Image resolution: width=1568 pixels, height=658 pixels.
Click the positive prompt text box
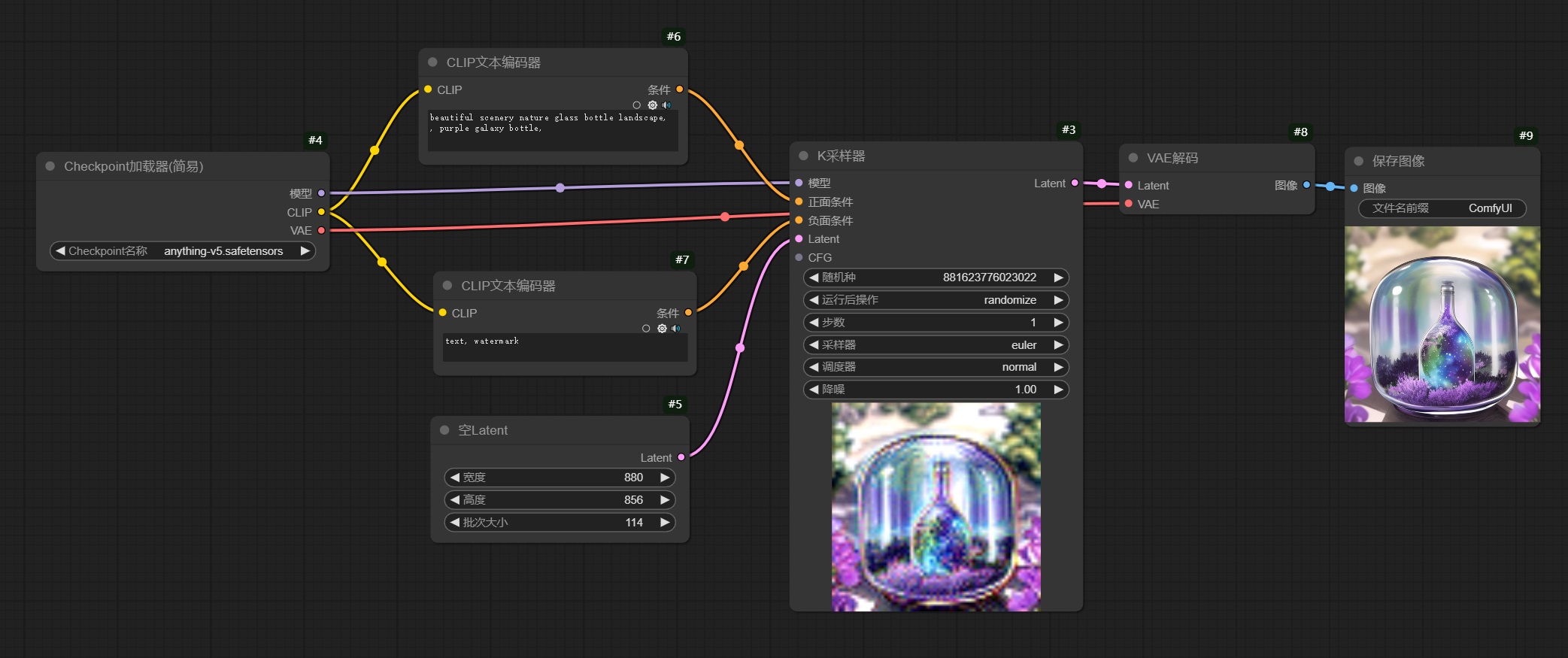[x=553, y=130]
